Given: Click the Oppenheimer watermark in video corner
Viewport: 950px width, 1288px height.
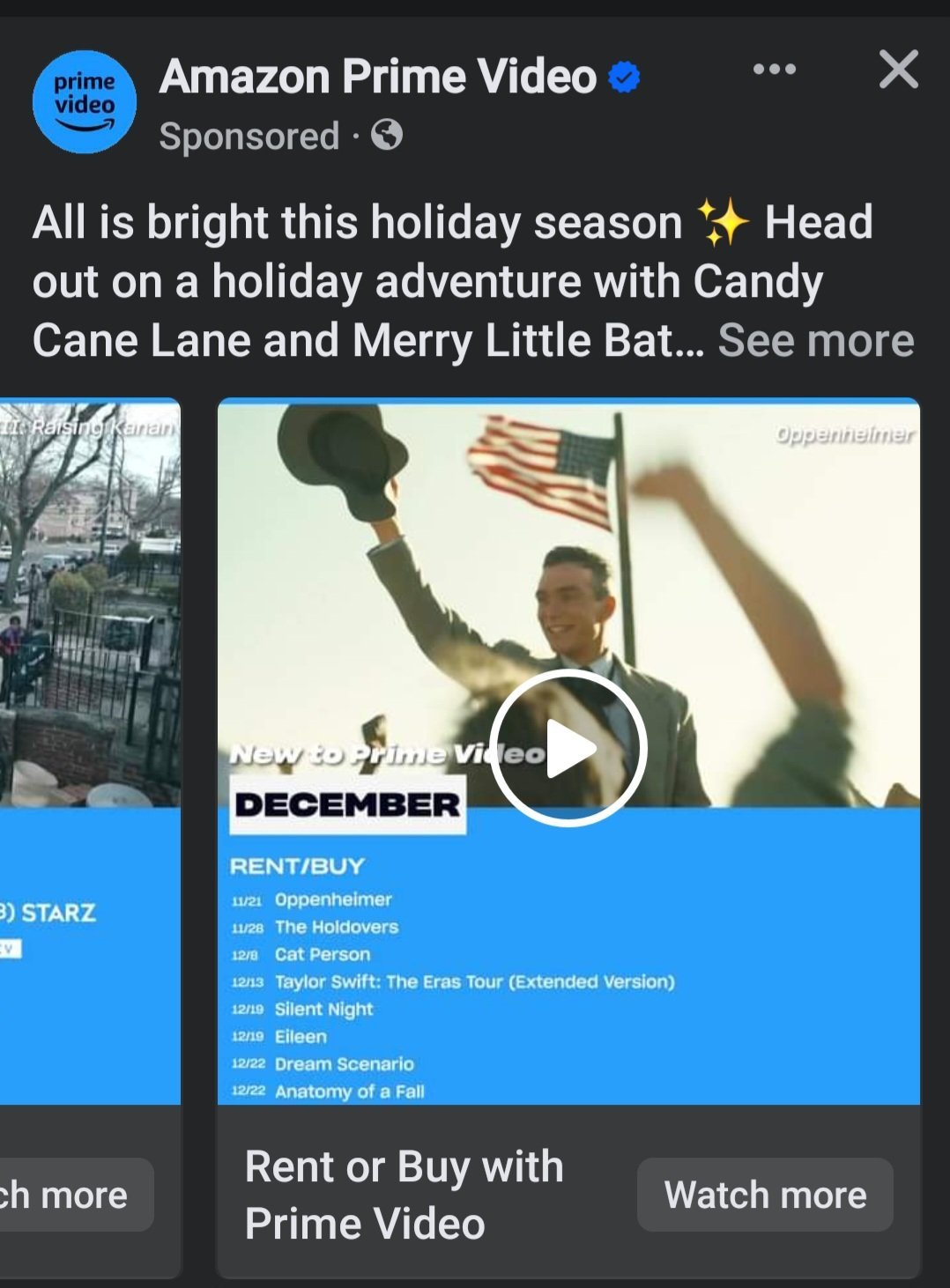Looking at the screenshot, I should (844, 434).
